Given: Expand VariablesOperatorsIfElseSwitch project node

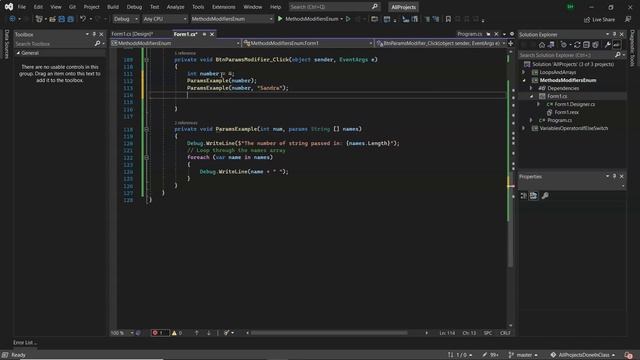Looking at the screenshot, I should click(x=524, y=128).
